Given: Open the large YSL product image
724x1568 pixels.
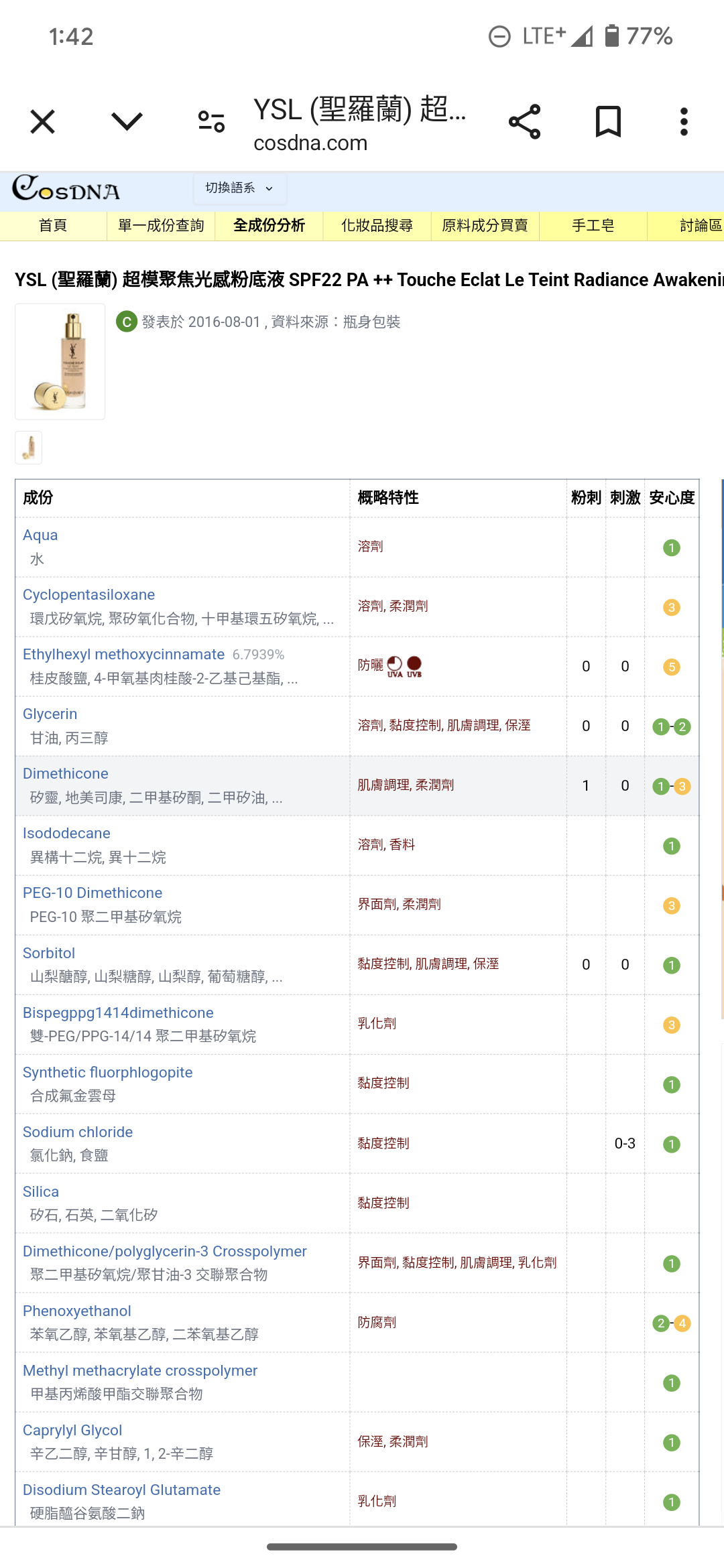Looking at the screenshot, I should (60, 362).
